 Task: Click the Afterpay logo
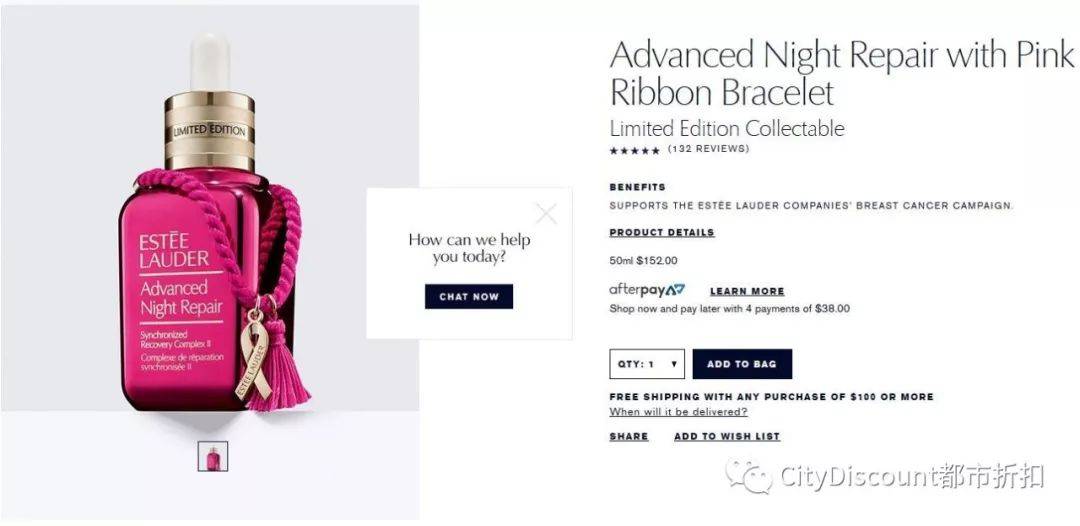click(647, 291)
